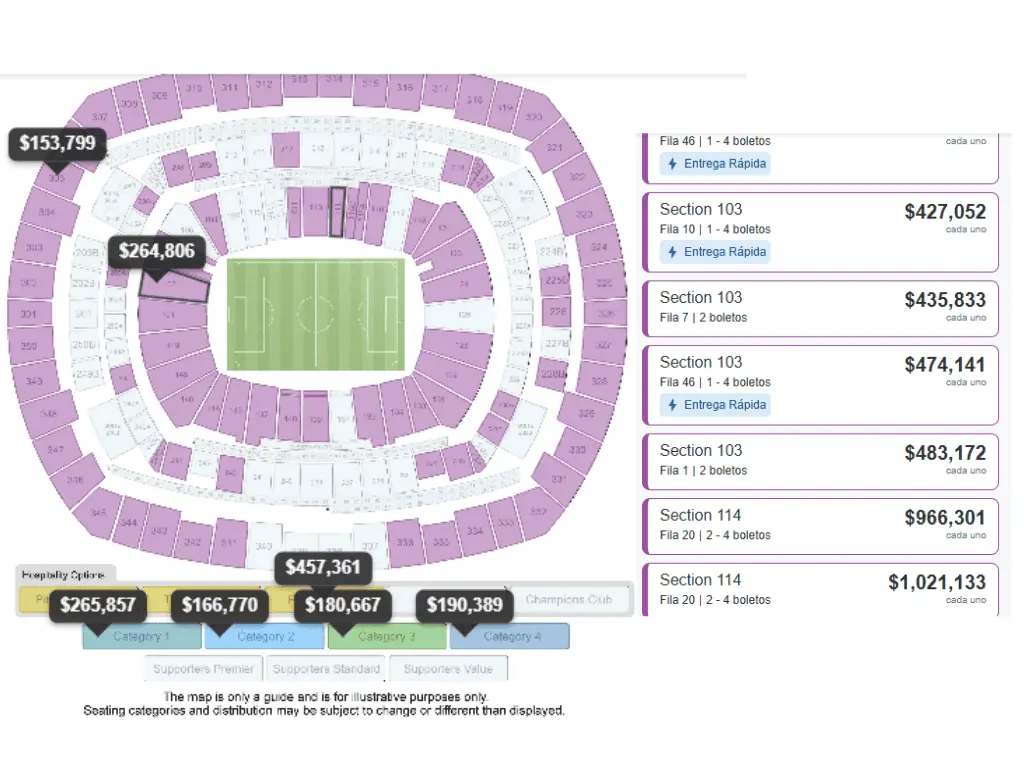This screenshot has width=1024, height=768.
Task: Select the $180,667 price marker
Action: point(343,605)
